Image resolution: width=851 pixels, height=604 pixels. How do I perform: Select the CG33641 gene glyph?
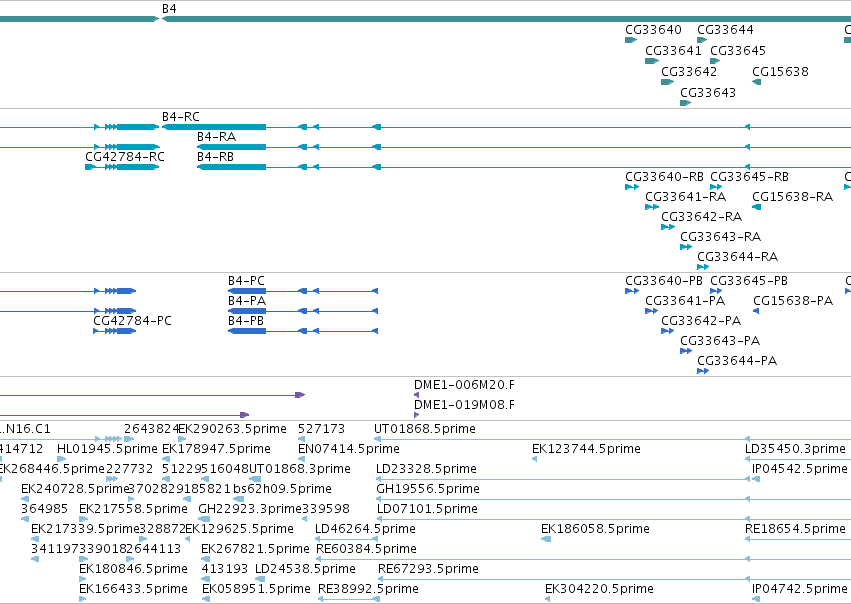point(651,61)
